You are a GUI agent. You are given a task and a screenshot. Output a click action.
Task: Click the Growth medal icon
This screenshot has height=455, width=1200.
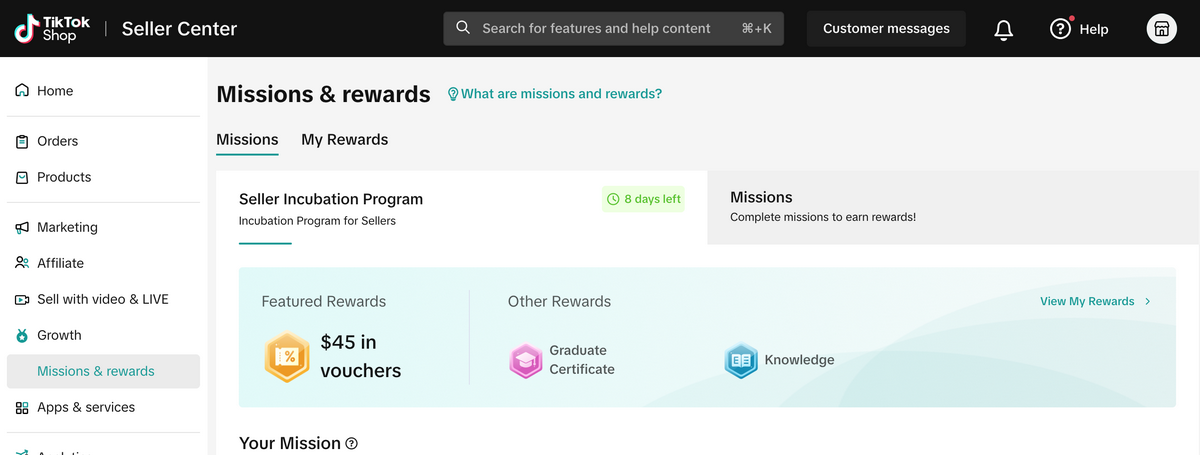click(x=22, y=335)
